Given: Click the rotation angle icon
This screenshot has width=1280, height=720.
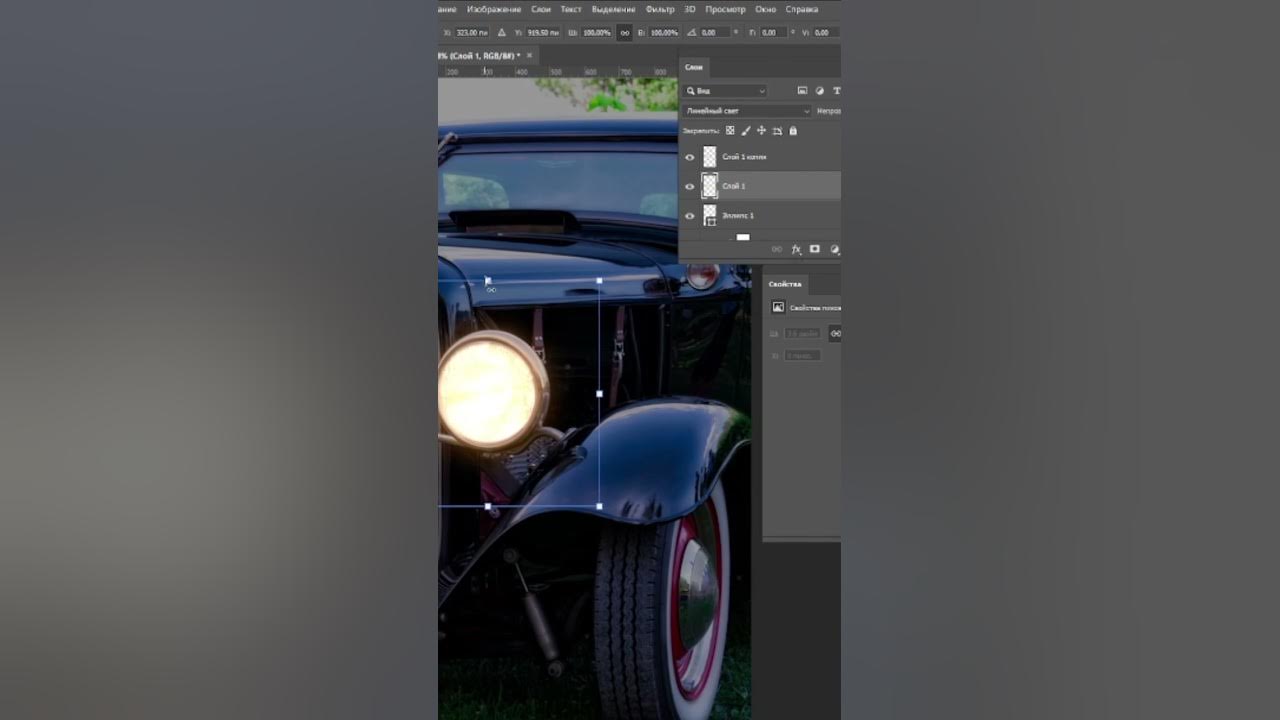Looking at the screenshot, I should [x=691, y=32].
